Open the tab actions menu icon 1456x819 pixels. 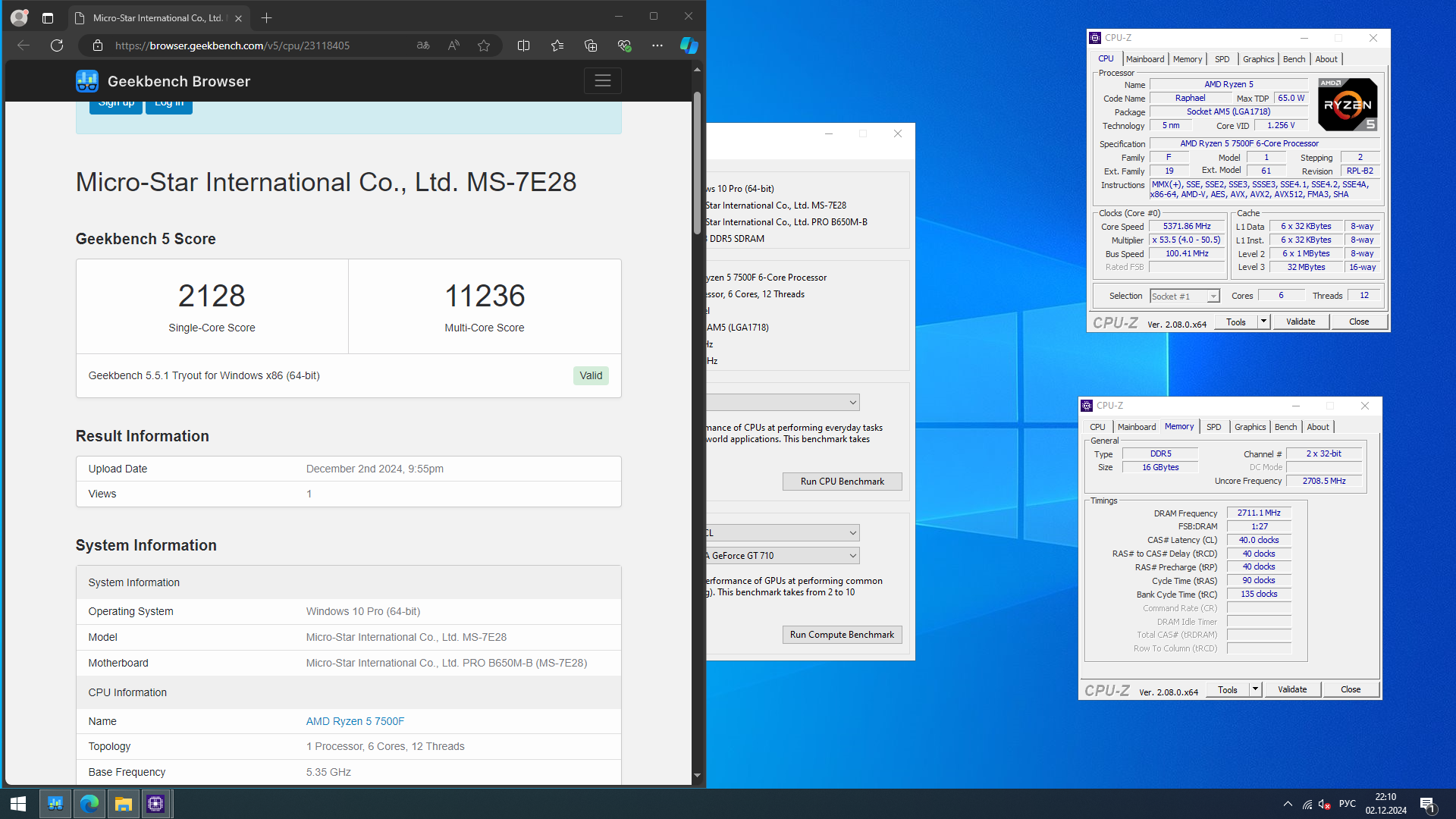(48, 17)
